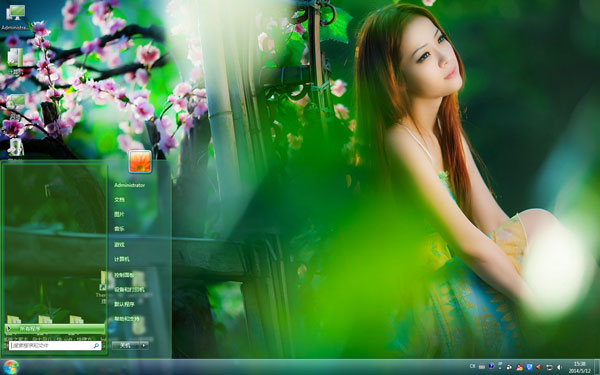The height and width of the screenshot is (375, 600).
Task: Click the keyboard tray icon
Action: pos(482,367)
